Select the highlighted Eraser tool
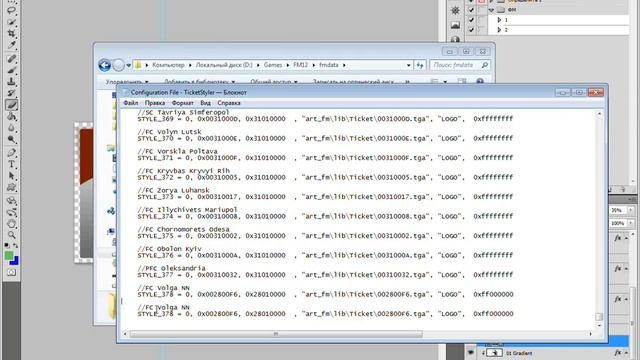The height and width of the screenshot is (360, 640). [11, 105]
